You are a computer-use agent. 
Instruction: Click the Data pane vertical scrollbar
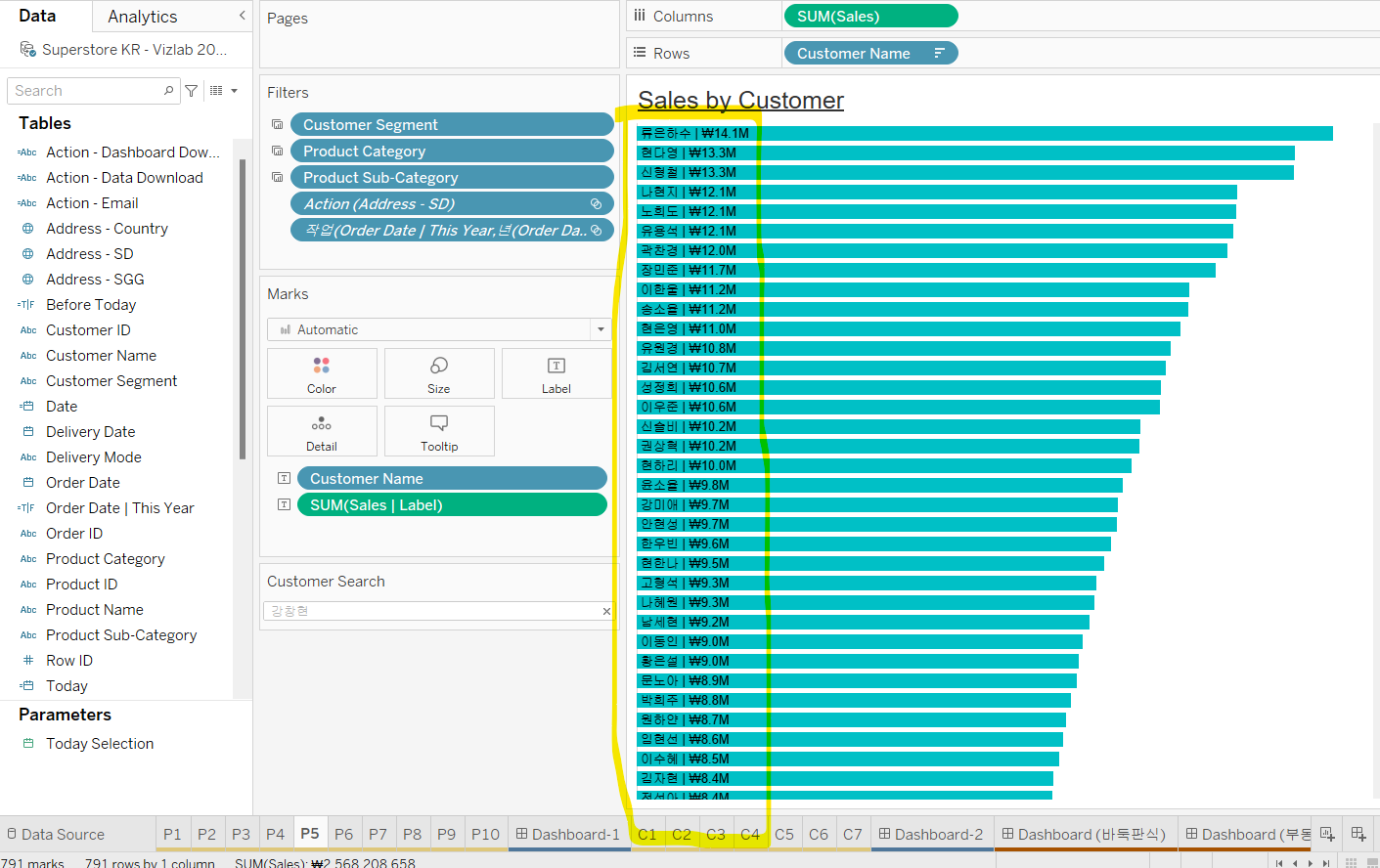(242, 308)
